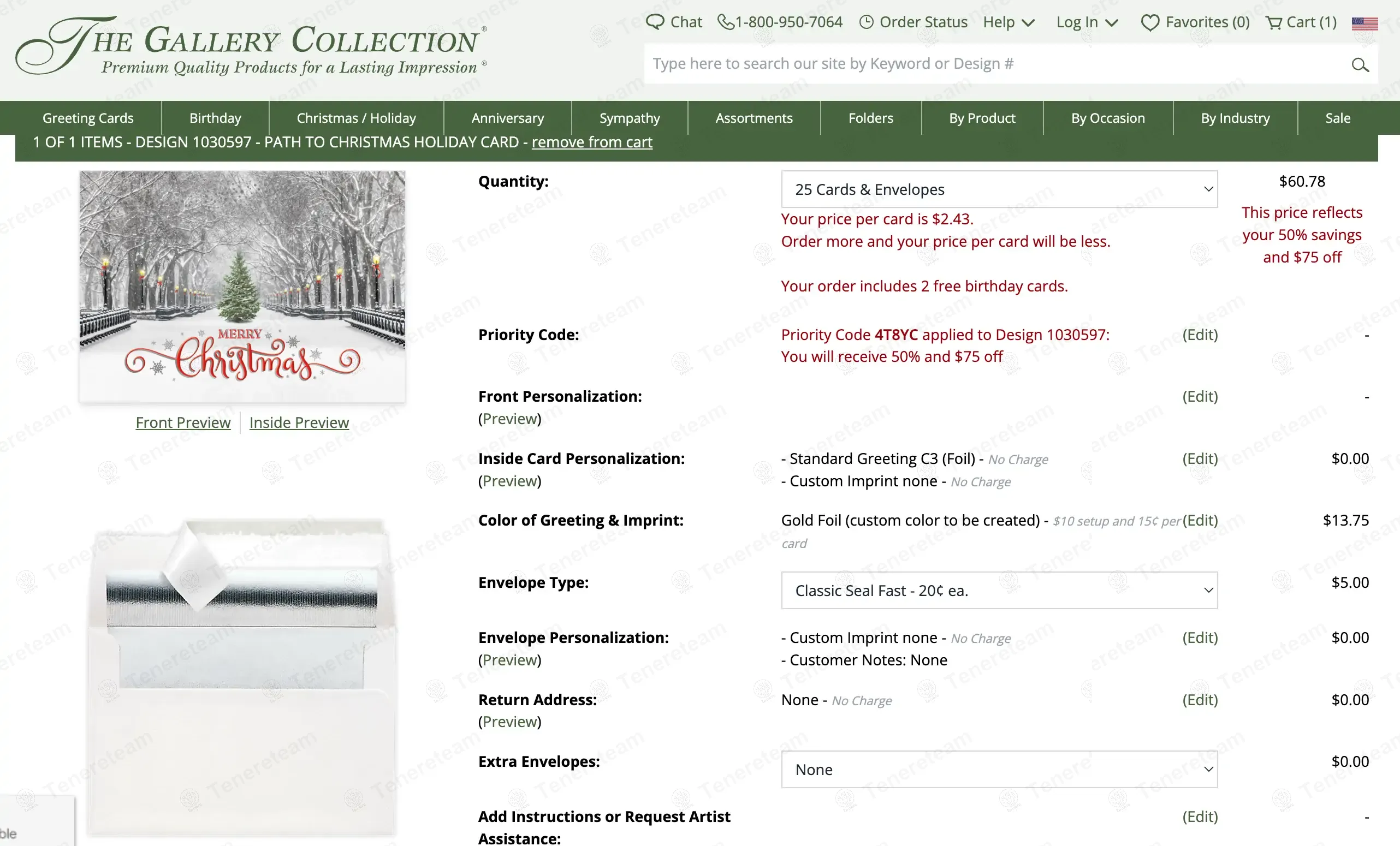Edit the Color of Greeting & Imprint
The height and width of the screenshot is (846, 1400).
[1200, 520]
